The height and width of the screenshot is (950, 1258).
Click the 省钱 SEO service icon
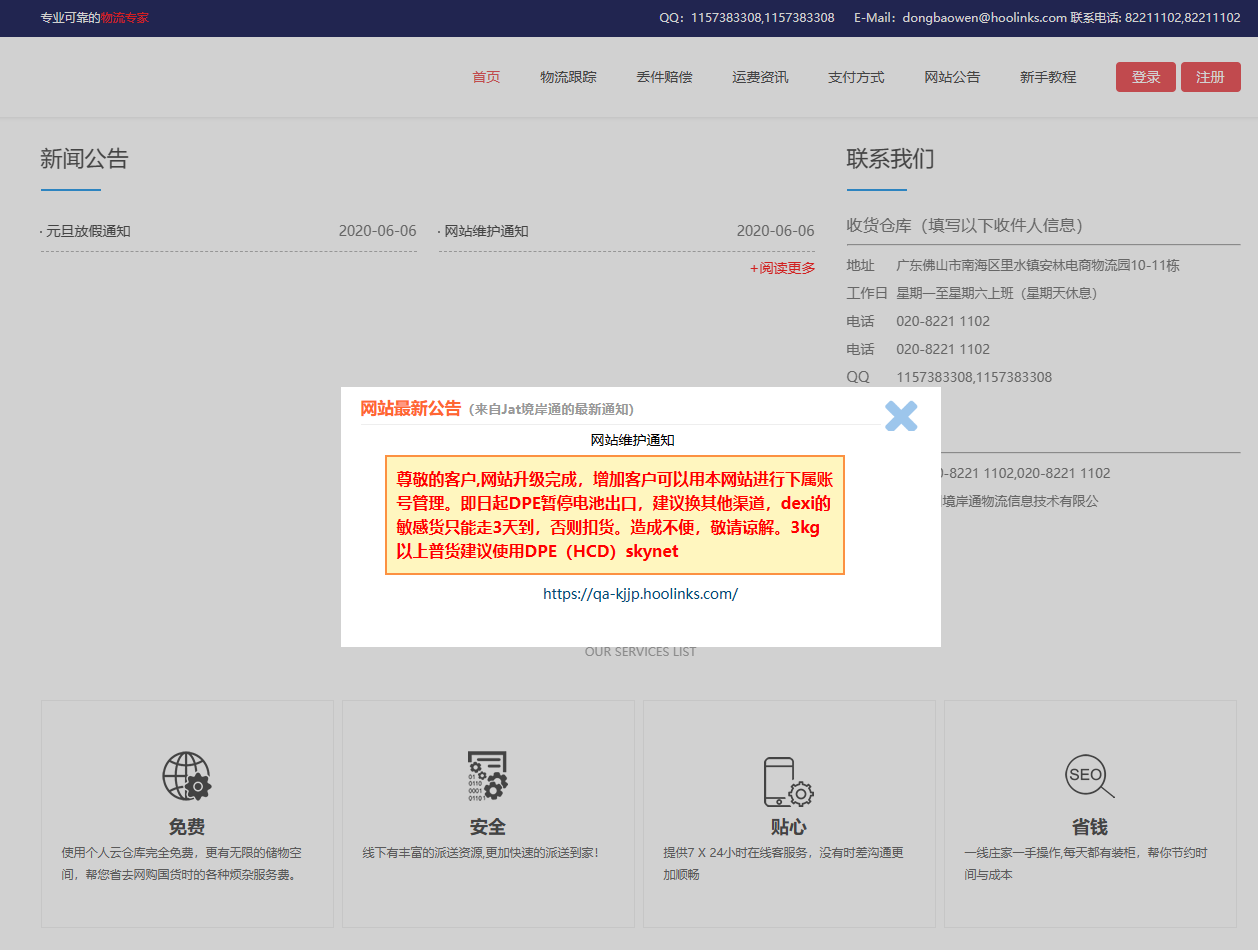(1089, 775)
